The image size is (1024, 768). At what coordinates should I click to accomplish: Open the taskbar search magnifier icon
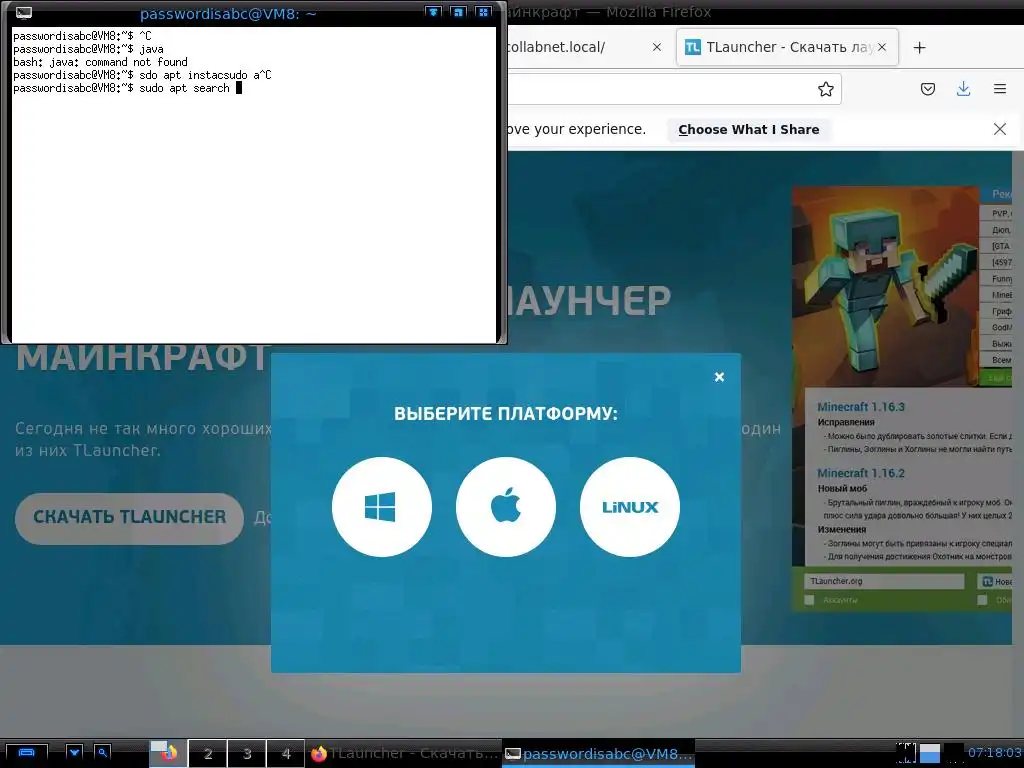tap(103, 752)
